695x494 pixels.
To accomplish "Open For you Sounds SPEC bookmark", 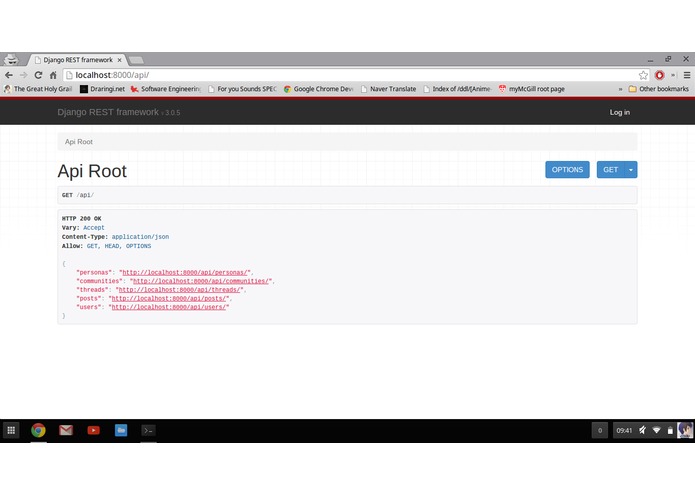I will (x=242, y=89).
